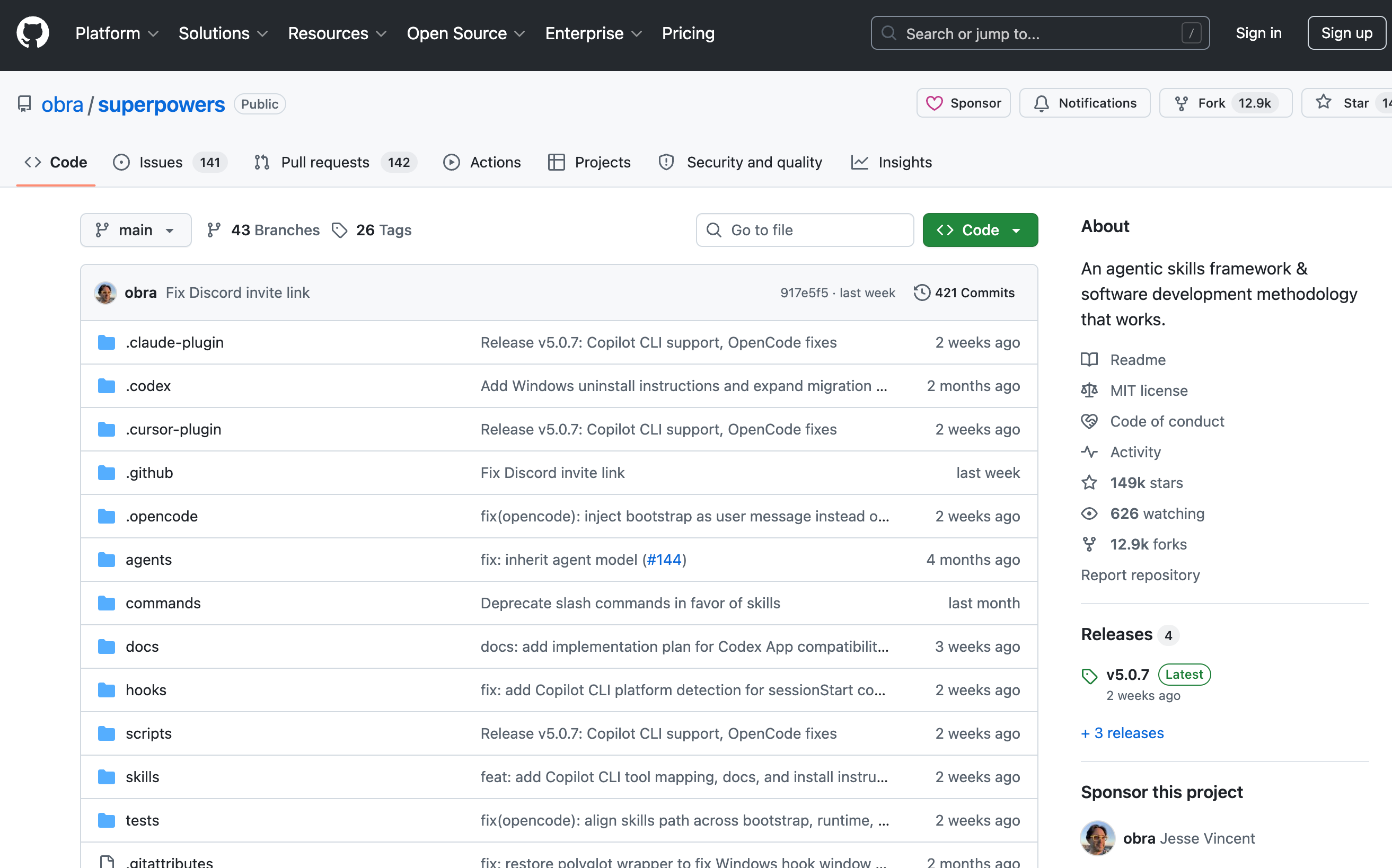Expand the Open Source menu
1392x868 pixels.
click(x=466, y=33)
